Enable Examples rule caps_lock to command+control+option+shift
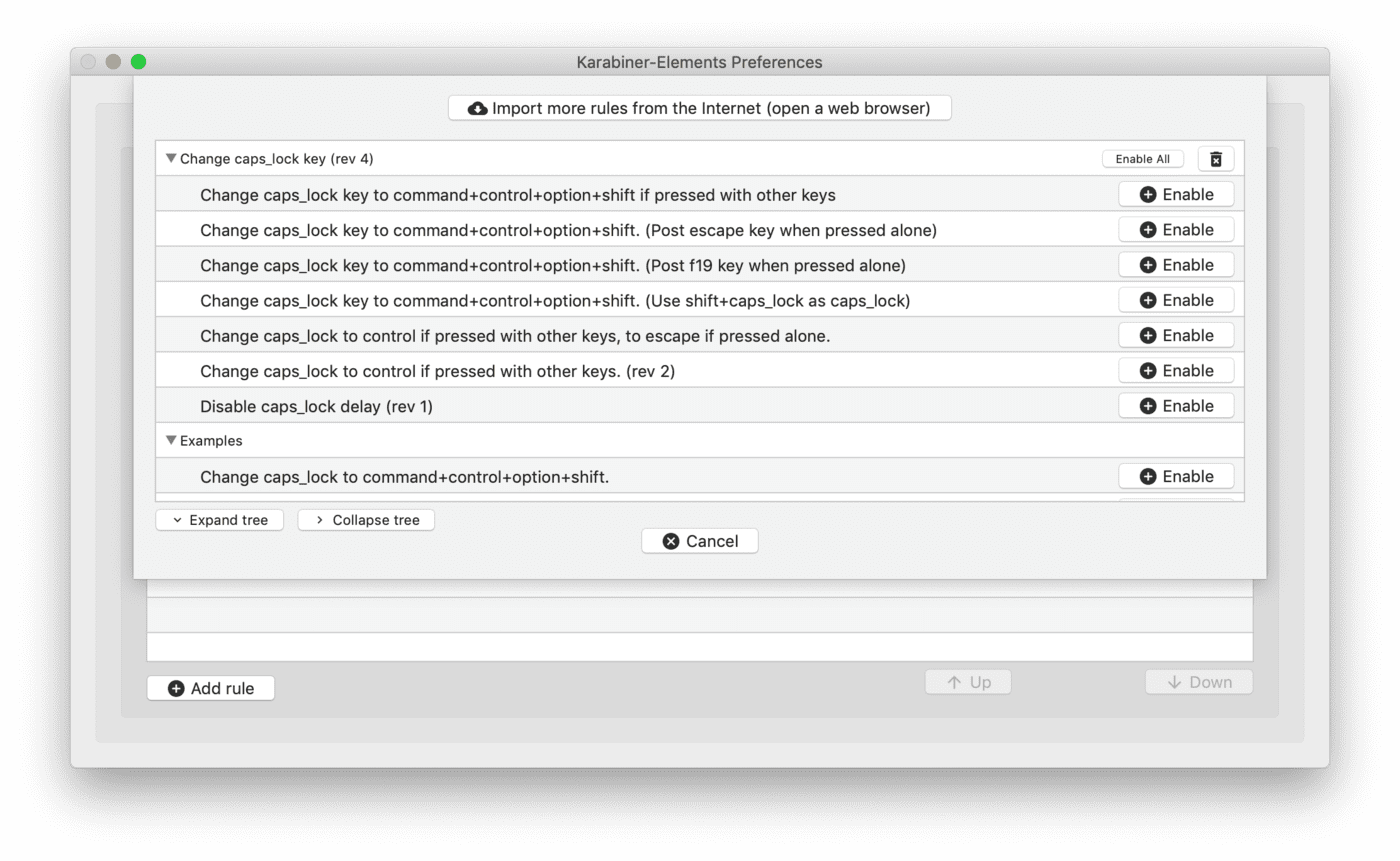Viewport: 1400px width, 861px height. [1176, 477]
